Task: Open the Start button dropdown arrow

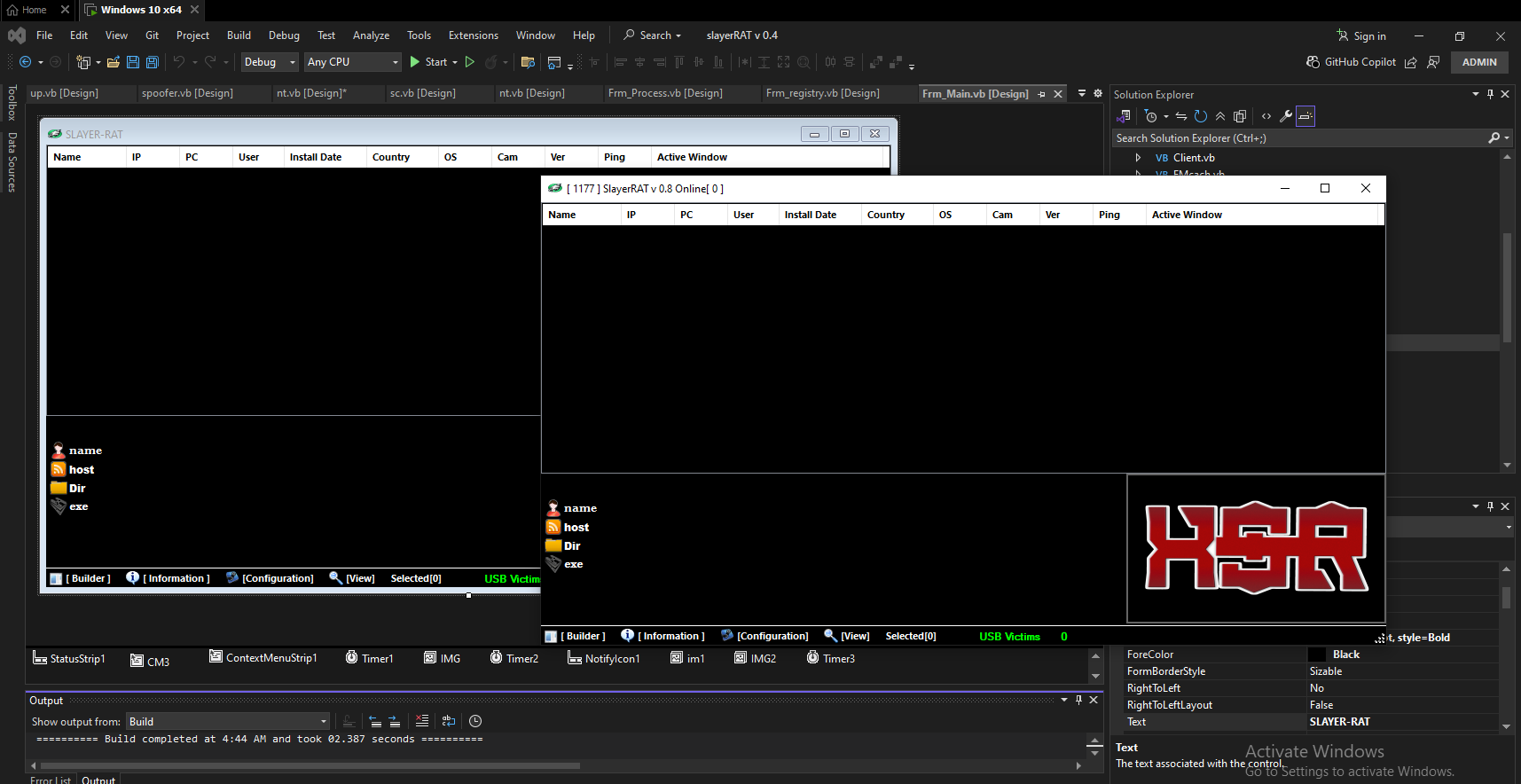Action: [455, 62]
